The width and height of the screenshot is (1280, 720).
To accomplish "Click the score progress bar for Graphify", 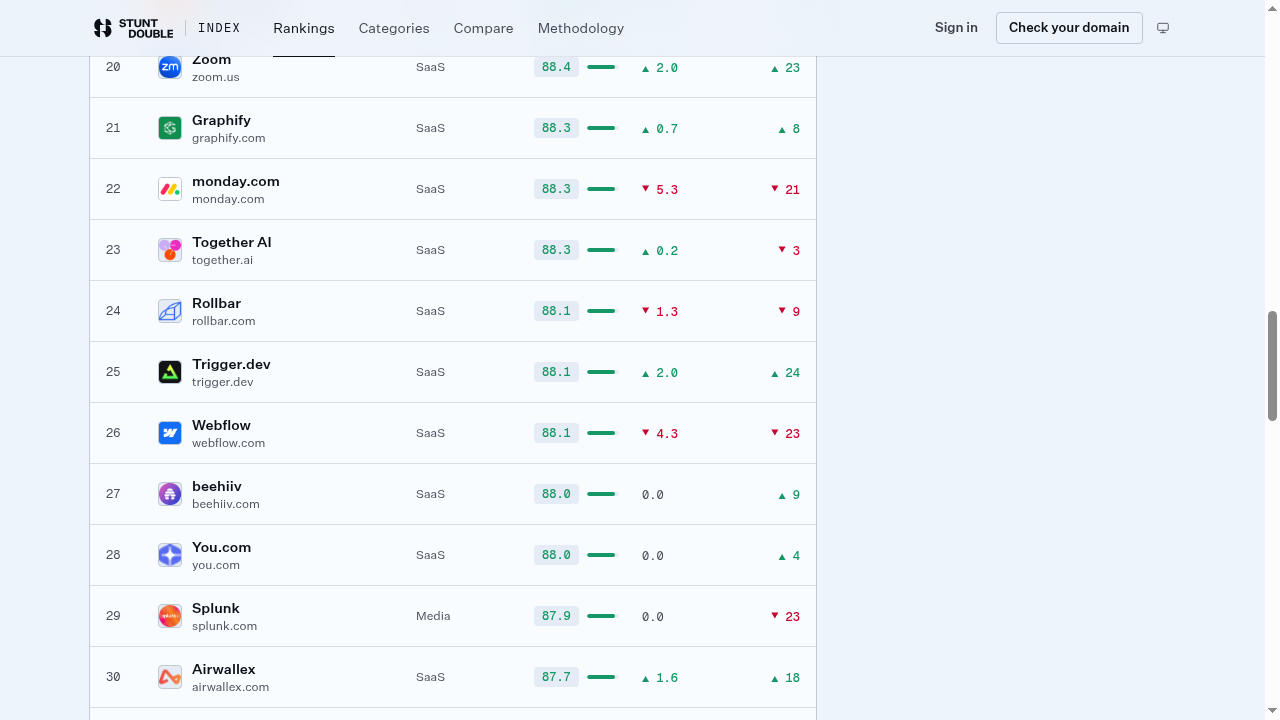I will tap(602, 128).
